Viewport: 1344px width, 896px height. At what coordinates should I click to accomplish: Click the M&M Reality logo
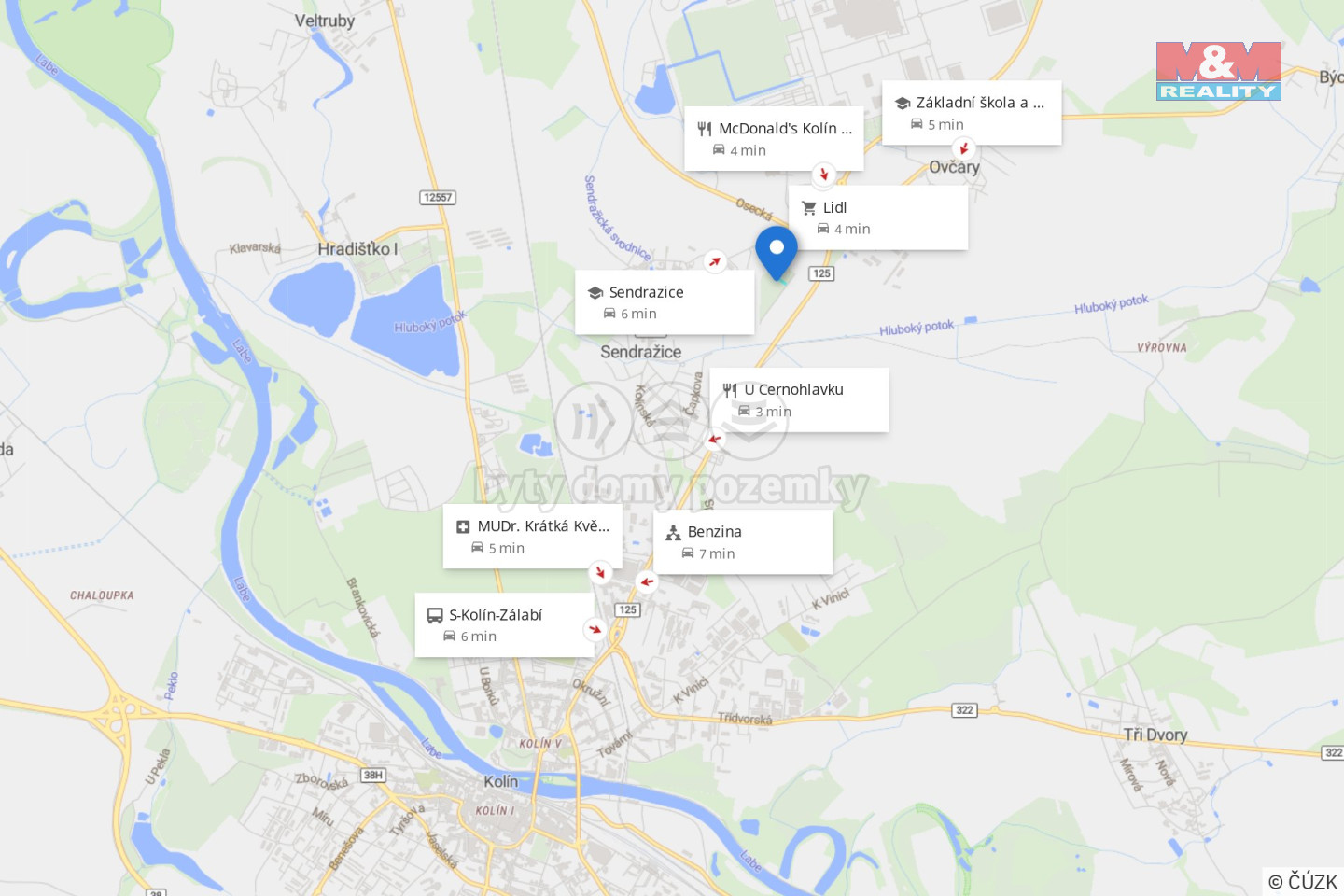1218,71
